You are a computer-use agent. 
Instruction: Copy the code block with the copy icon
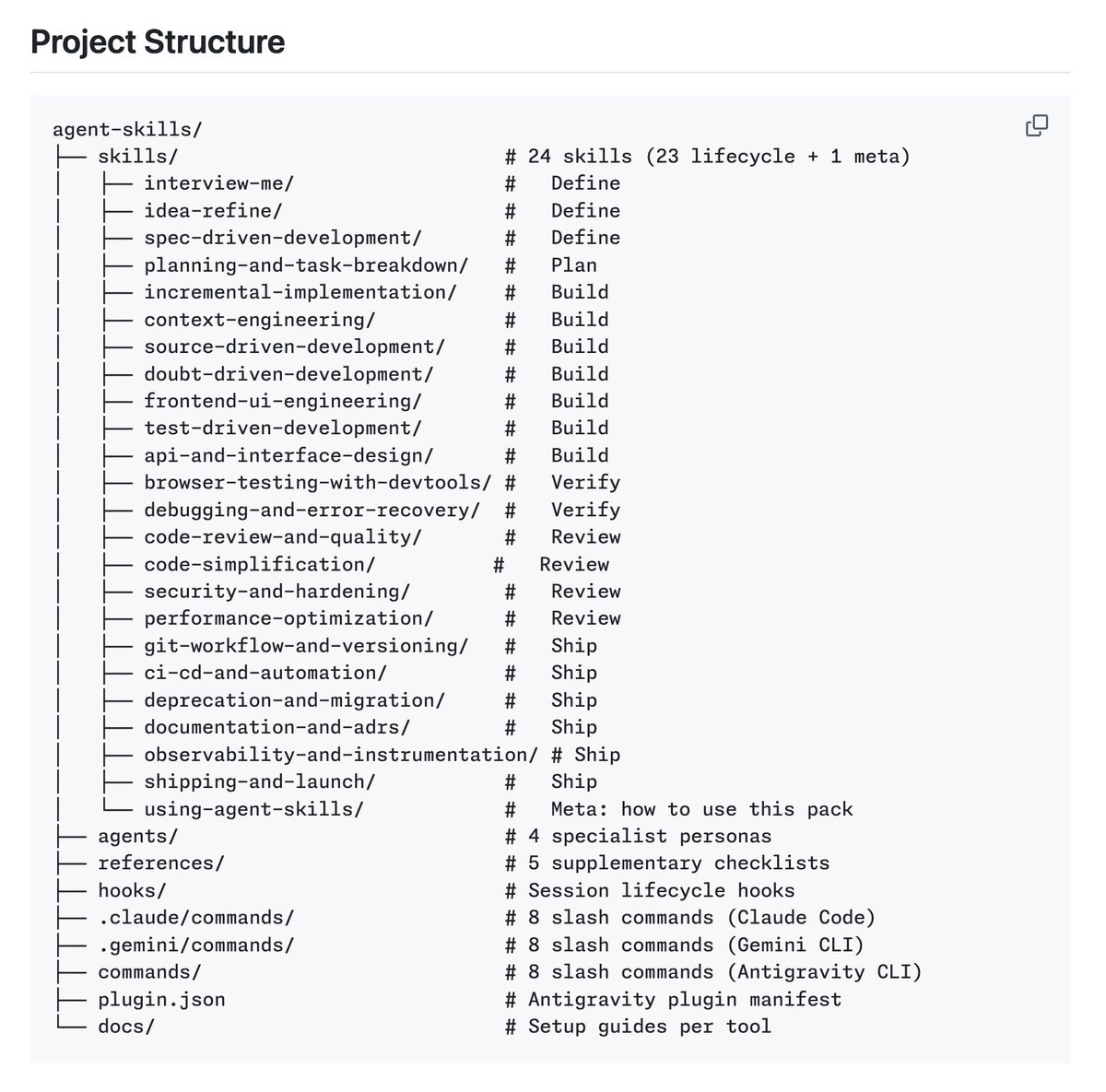[x=1037, y=125]
